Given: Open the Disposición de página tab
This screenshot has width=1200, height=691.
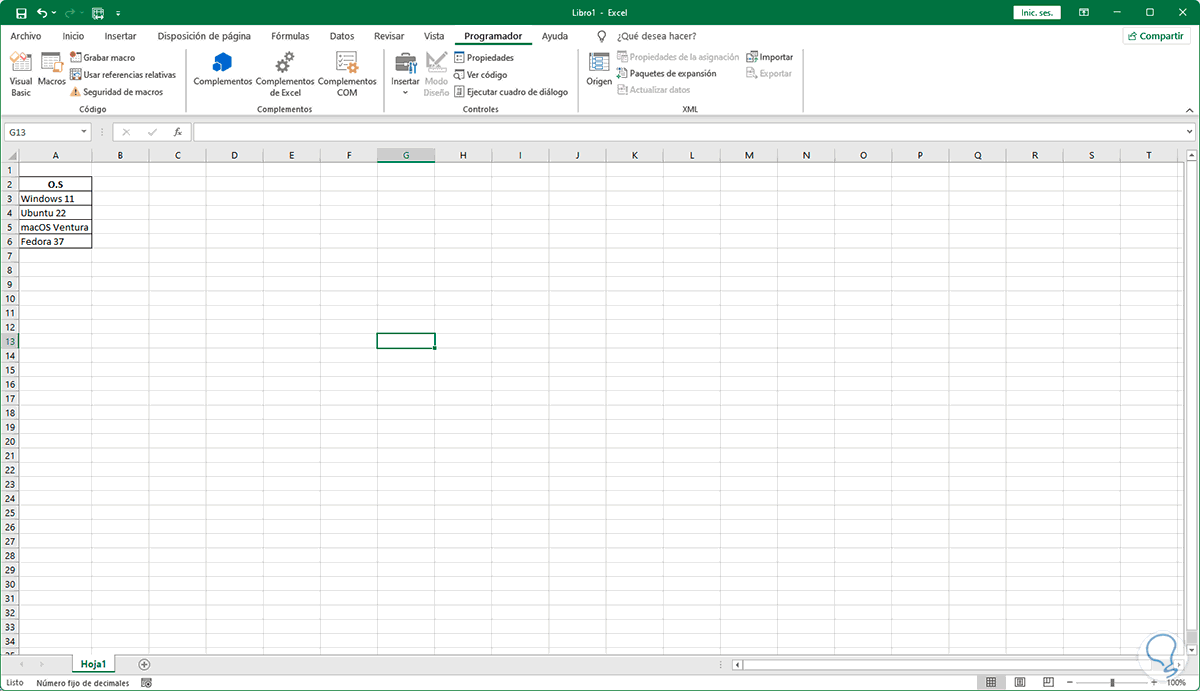Looking at the screenshot, I should point(204,36).
